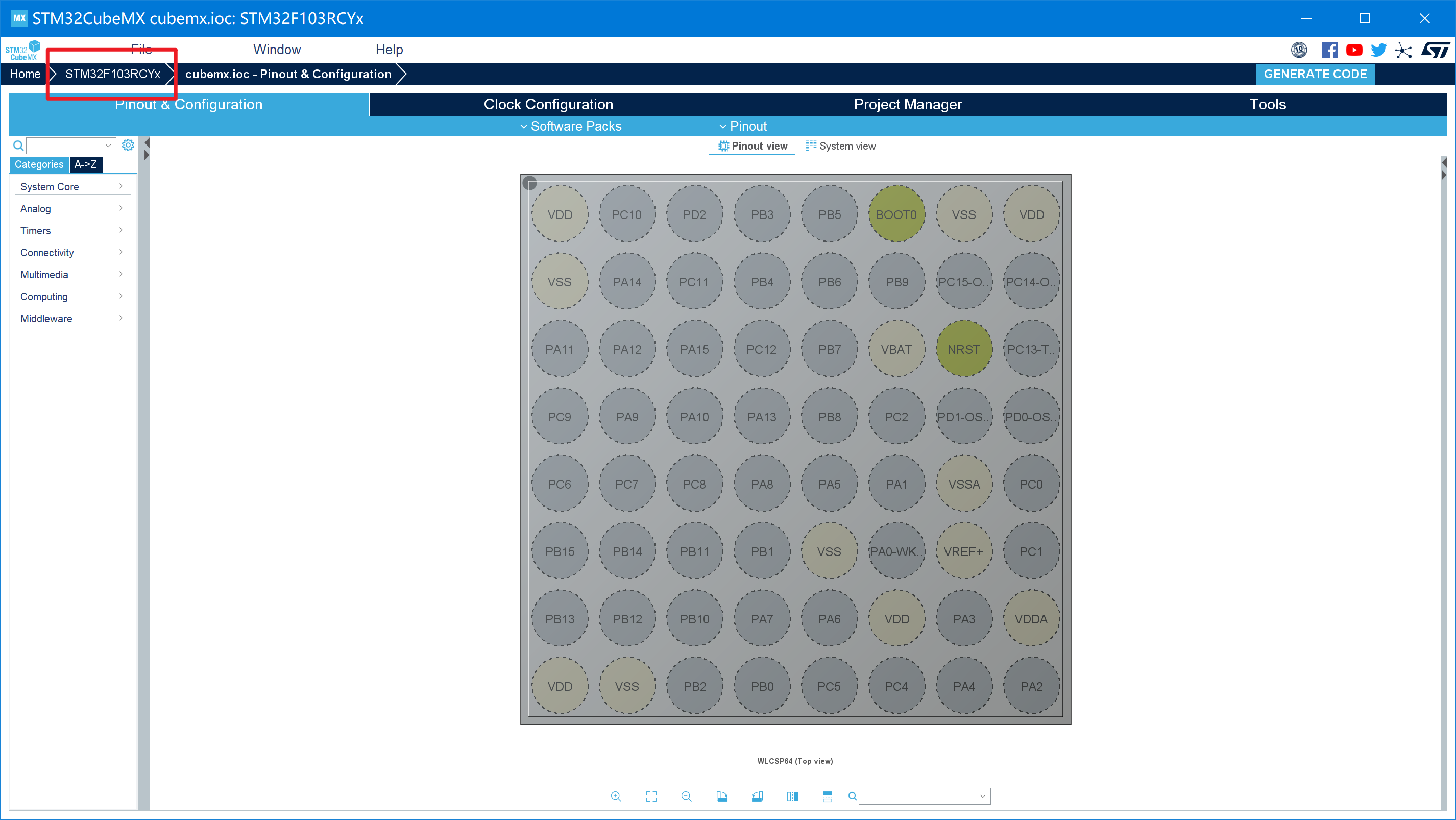Rotate the chip clockwise

[722, 795]
